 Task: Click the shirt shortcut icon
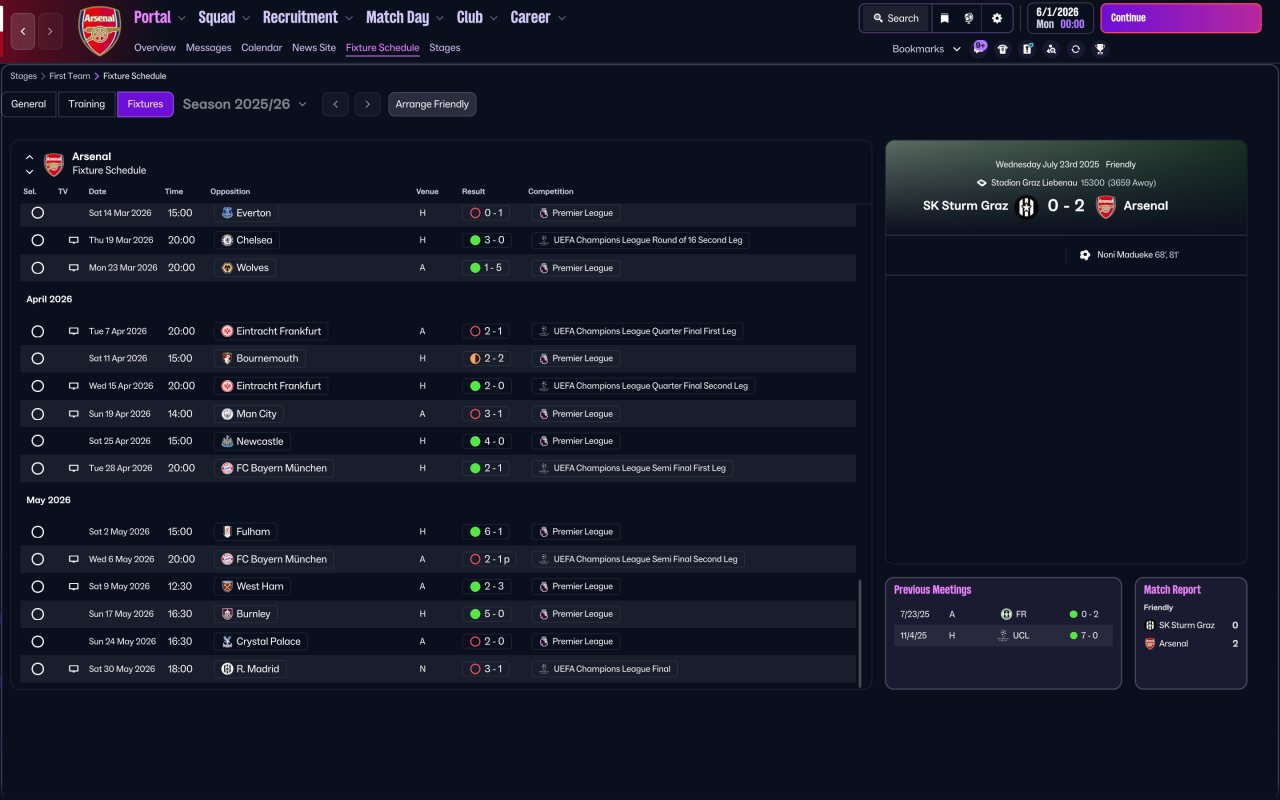(1003, 49)
